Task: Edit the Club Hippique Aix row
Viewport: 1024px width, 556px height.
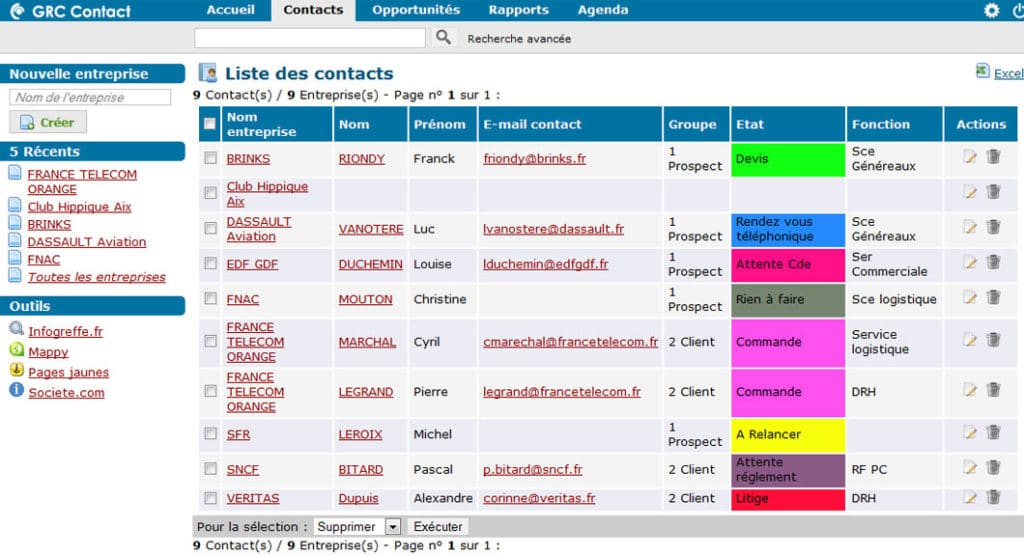Action: [970, 192]
